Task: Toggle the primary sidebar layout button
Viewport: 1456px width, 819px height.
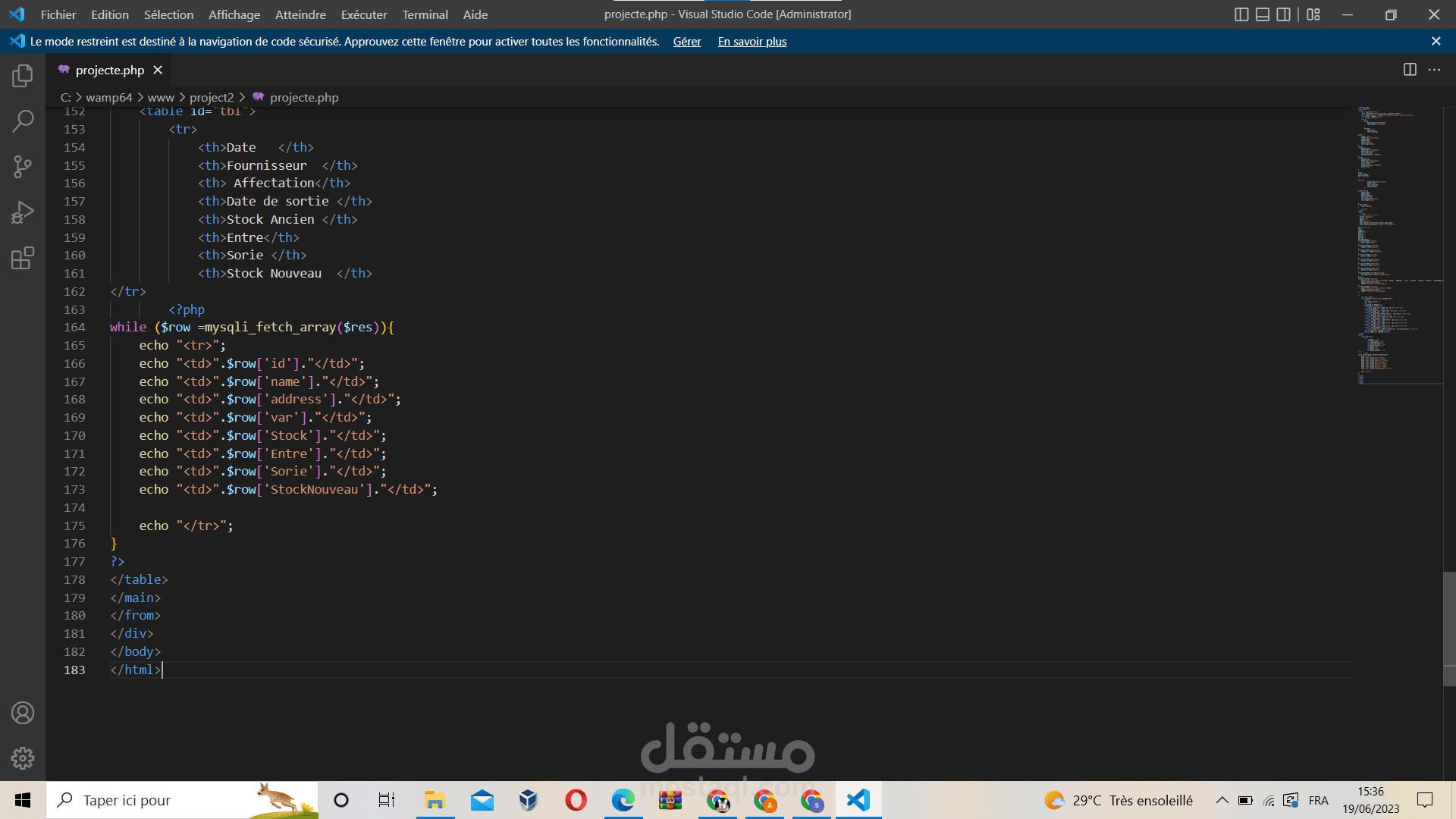Action: [1241, 14]
